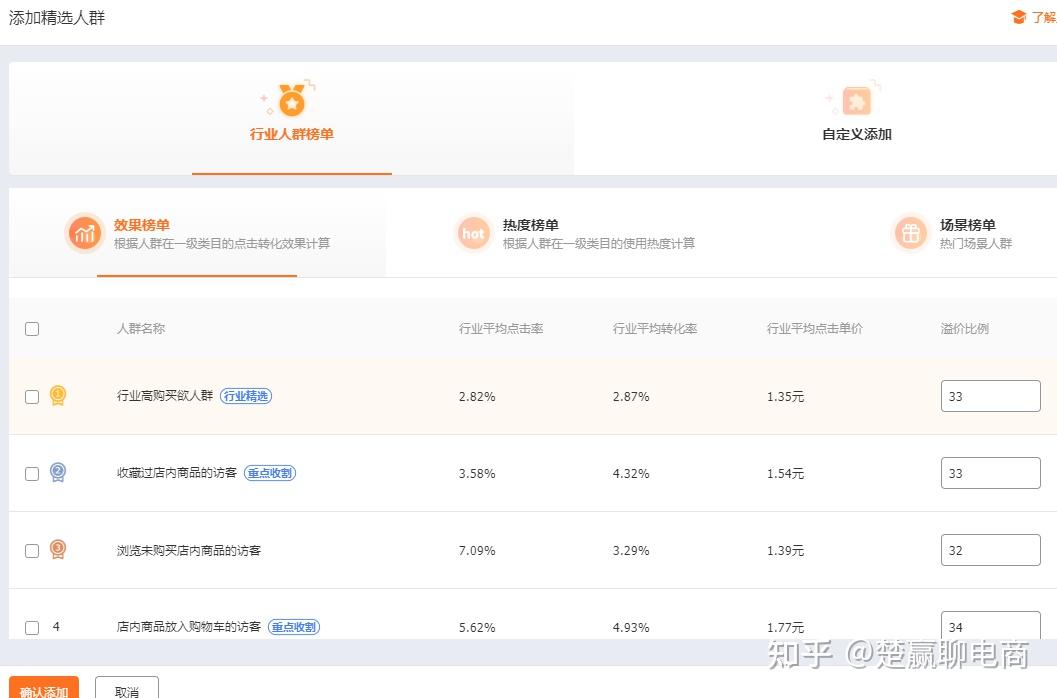Screen dimensions: 1057x698
Task: Open the 场景榜单 tab
Action: (x=954, y=233)
